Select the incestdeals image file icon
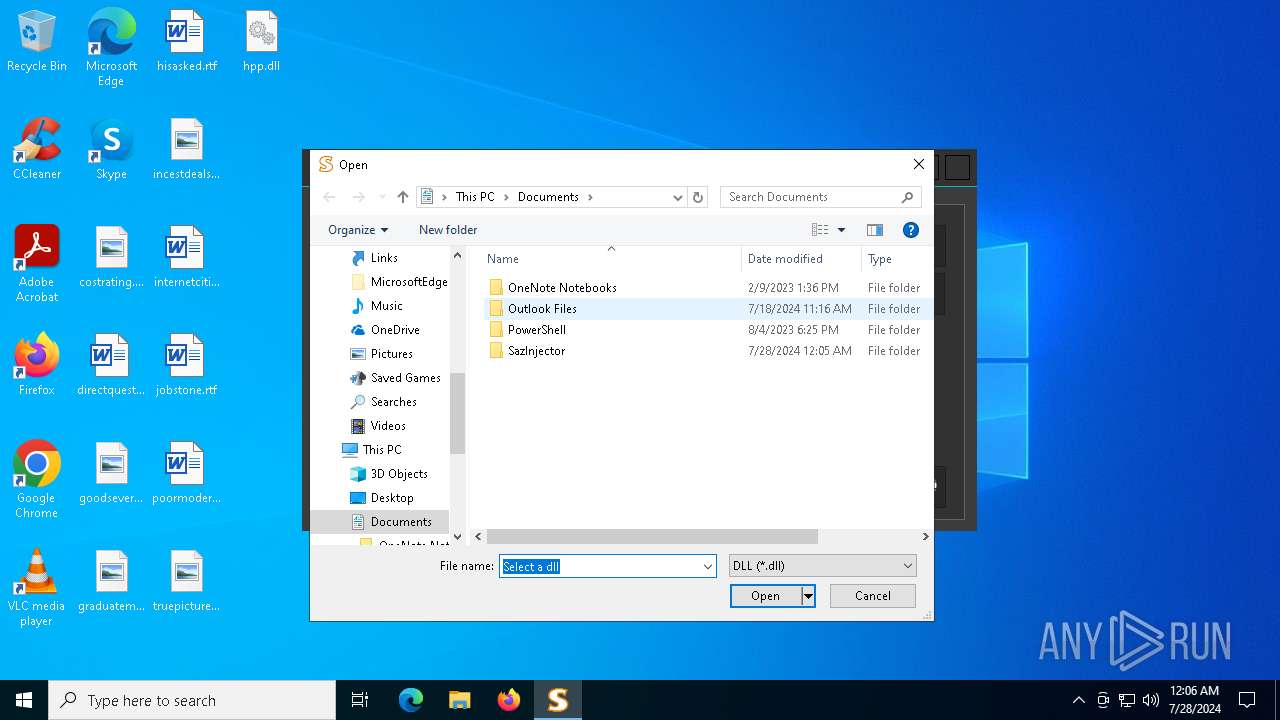Viewport: 1280px width, 720px height. pyautogui.click(x=186, y=150)
